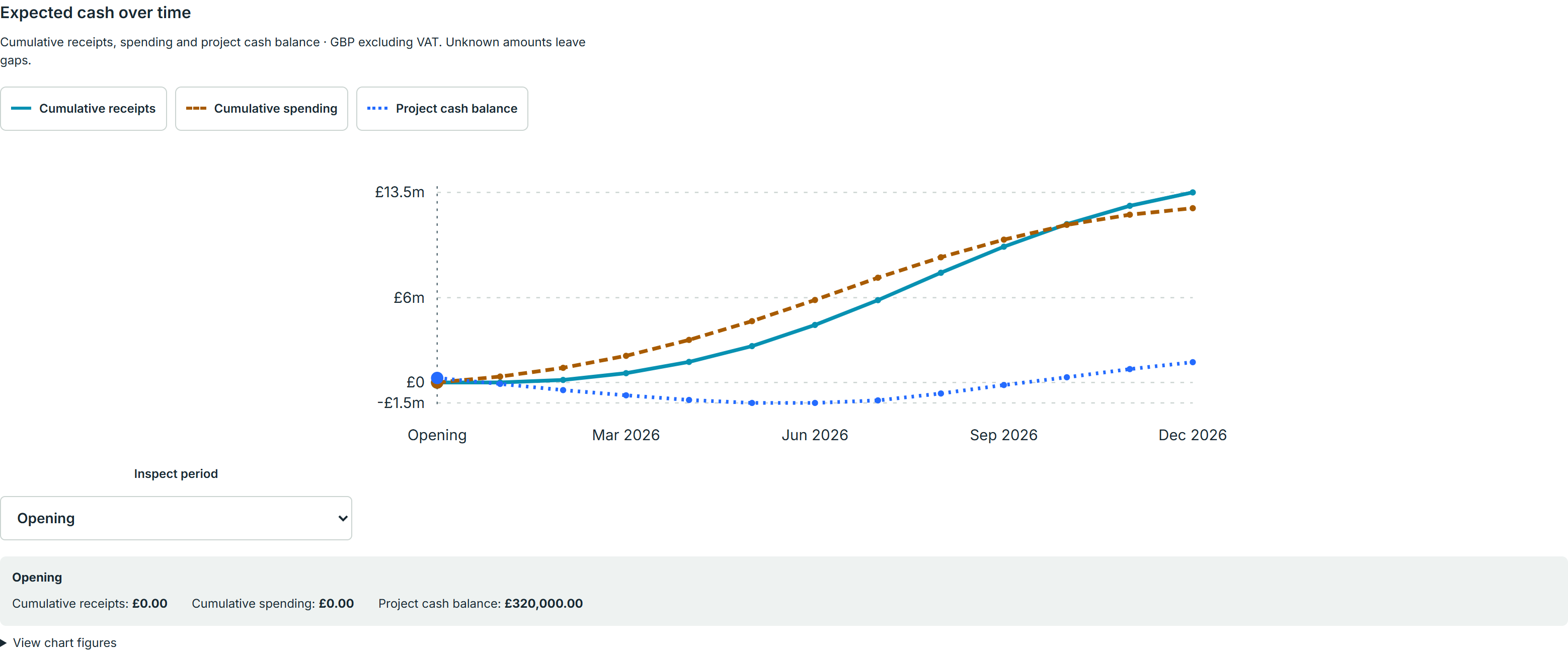This screenshot has width=1568, height=652.
Task: Click Jun 2026 project cash balance point
Action: pyautogui.click(x=815, y=403)
